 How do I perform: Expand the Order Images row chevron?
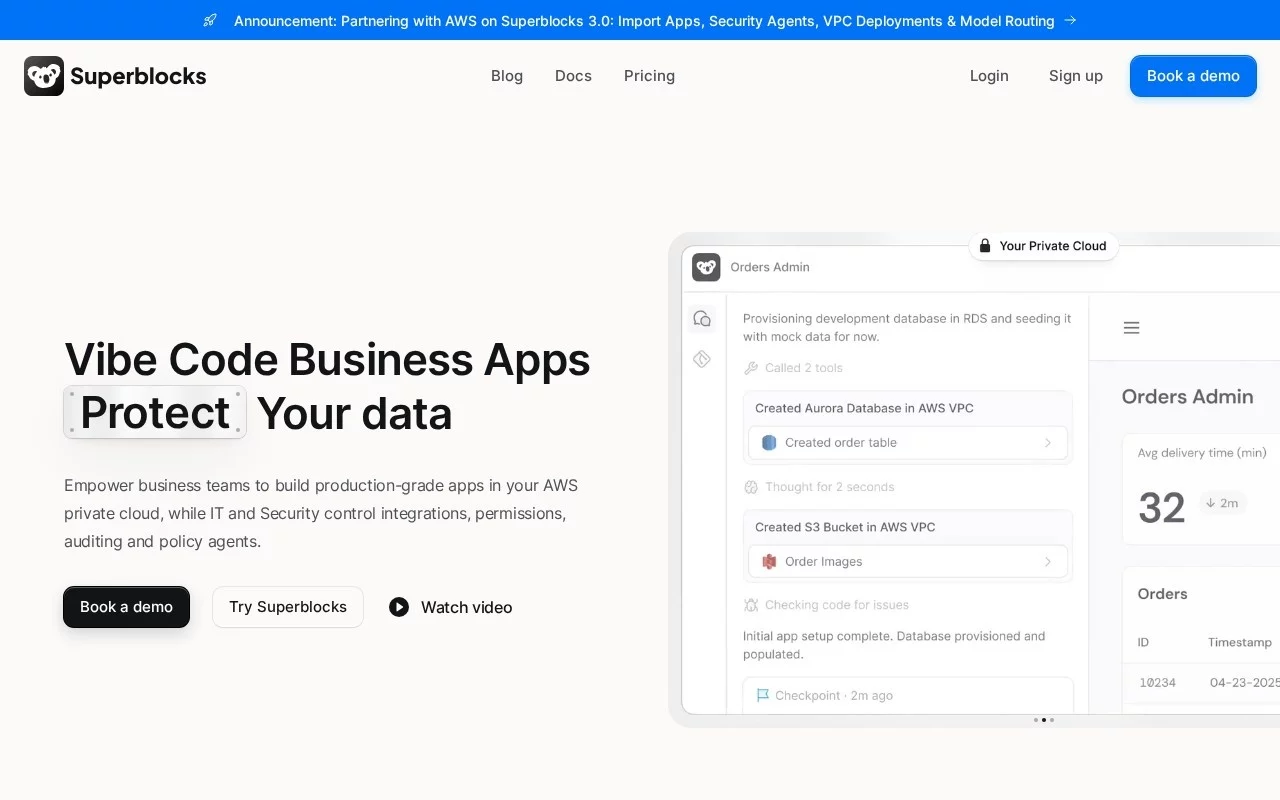[1048, 562]
